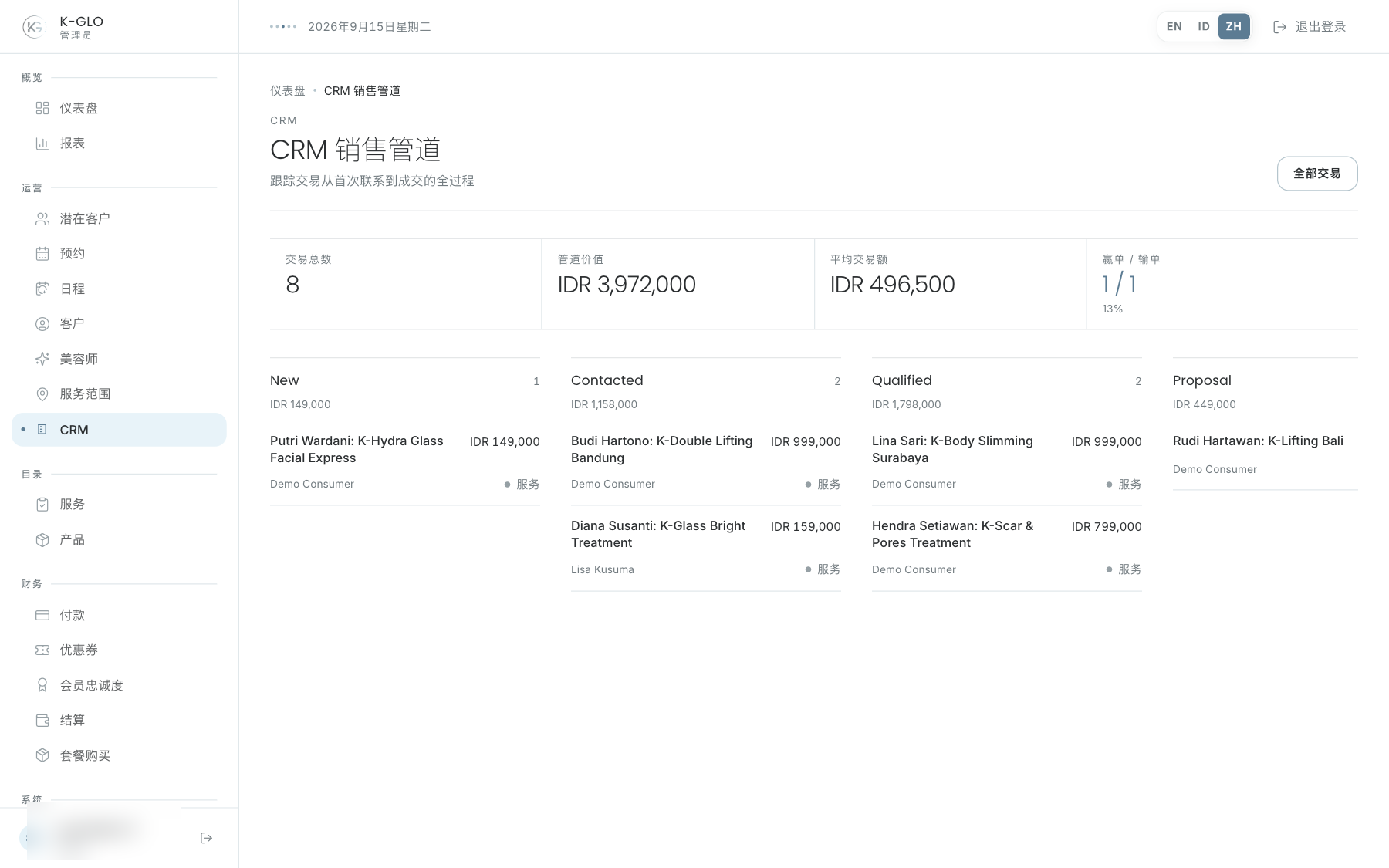Screen dimensions: 1389x868
Task: Open Diana Susanti K-Glass Bright deal
Action: [705, 548]
